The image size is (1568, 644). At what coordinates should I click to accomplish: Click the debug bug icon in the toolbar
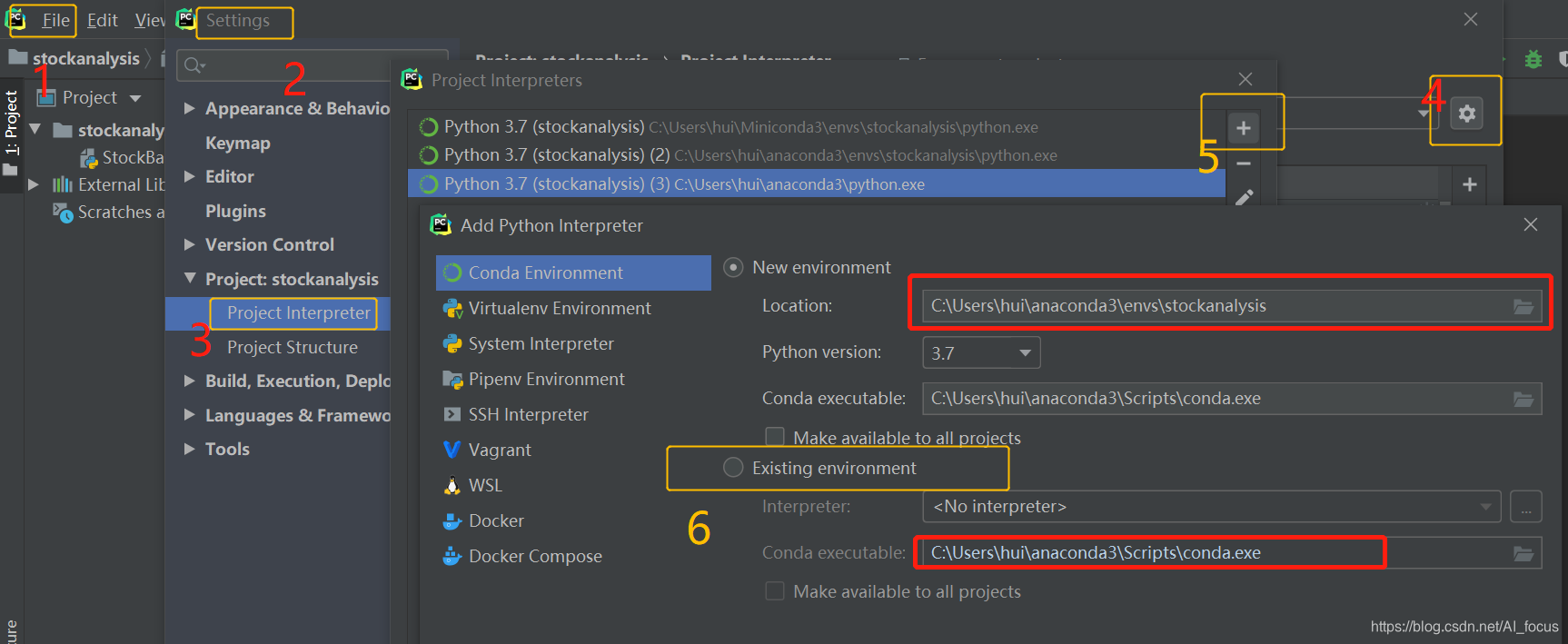tap(1533, 59)
